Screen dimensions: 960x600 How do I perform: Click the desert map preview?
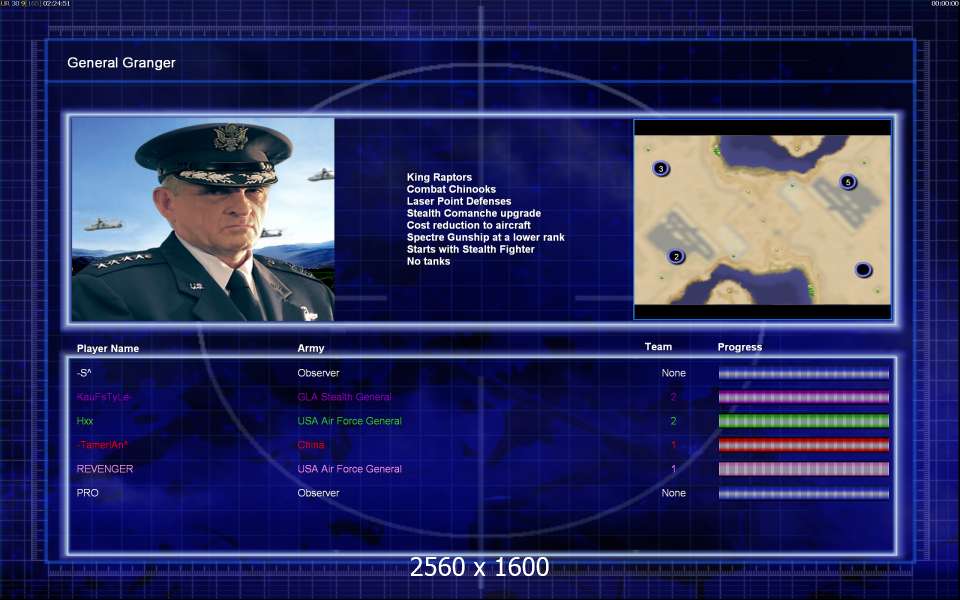click(x=763, y=220)
